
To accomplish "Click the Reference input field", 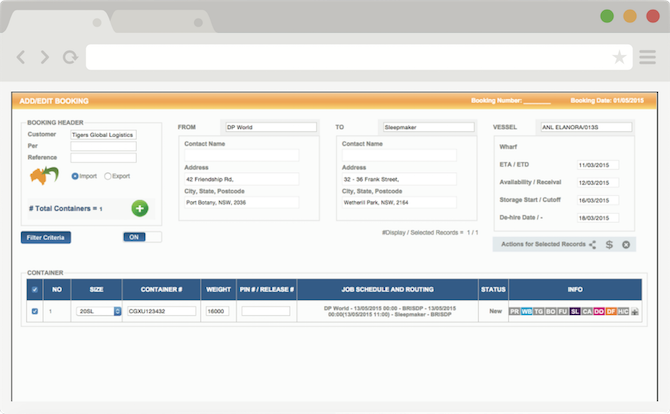I will tap(103, 158).
